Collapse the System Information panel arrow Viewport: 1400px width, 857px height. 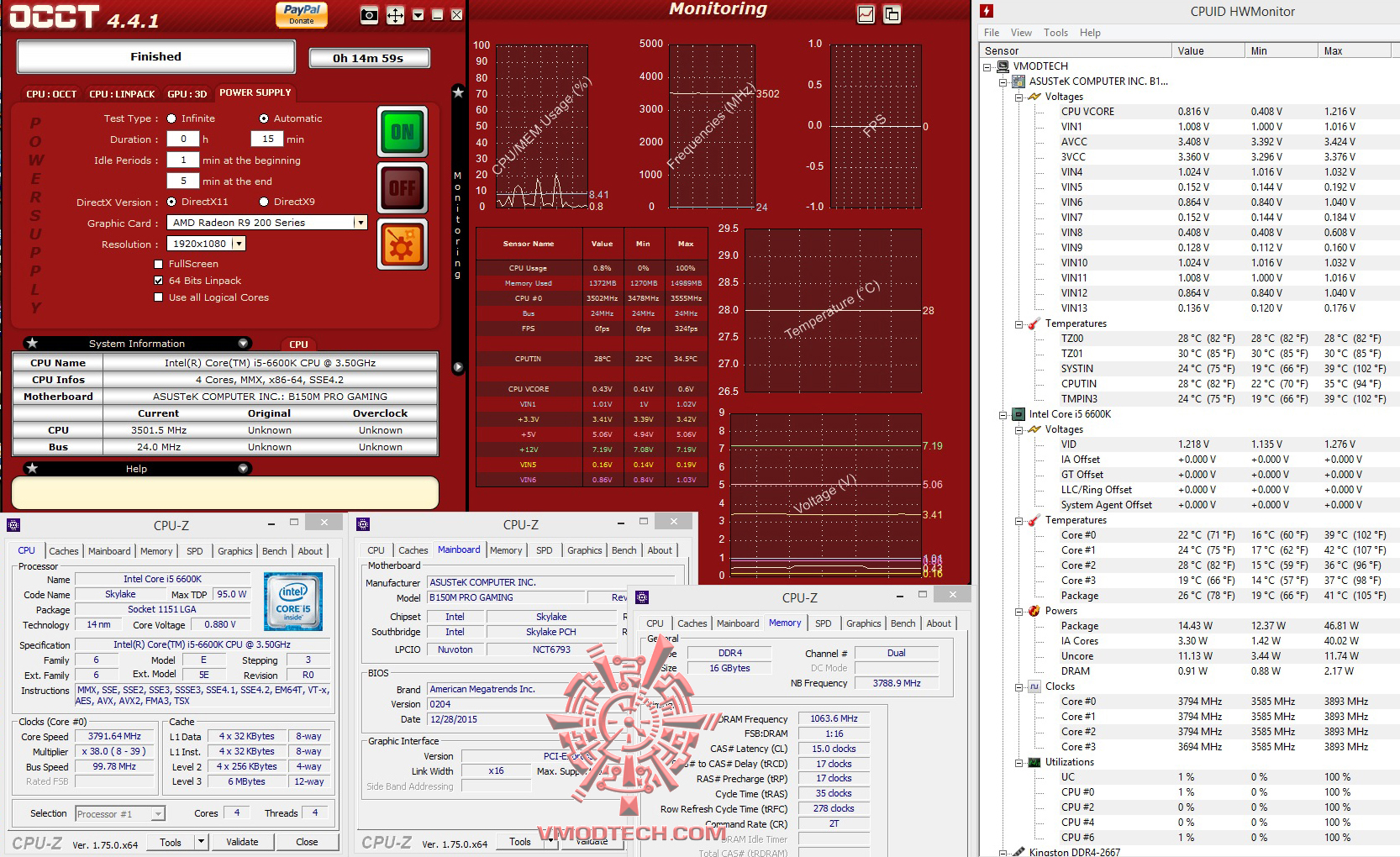(243, 344)
